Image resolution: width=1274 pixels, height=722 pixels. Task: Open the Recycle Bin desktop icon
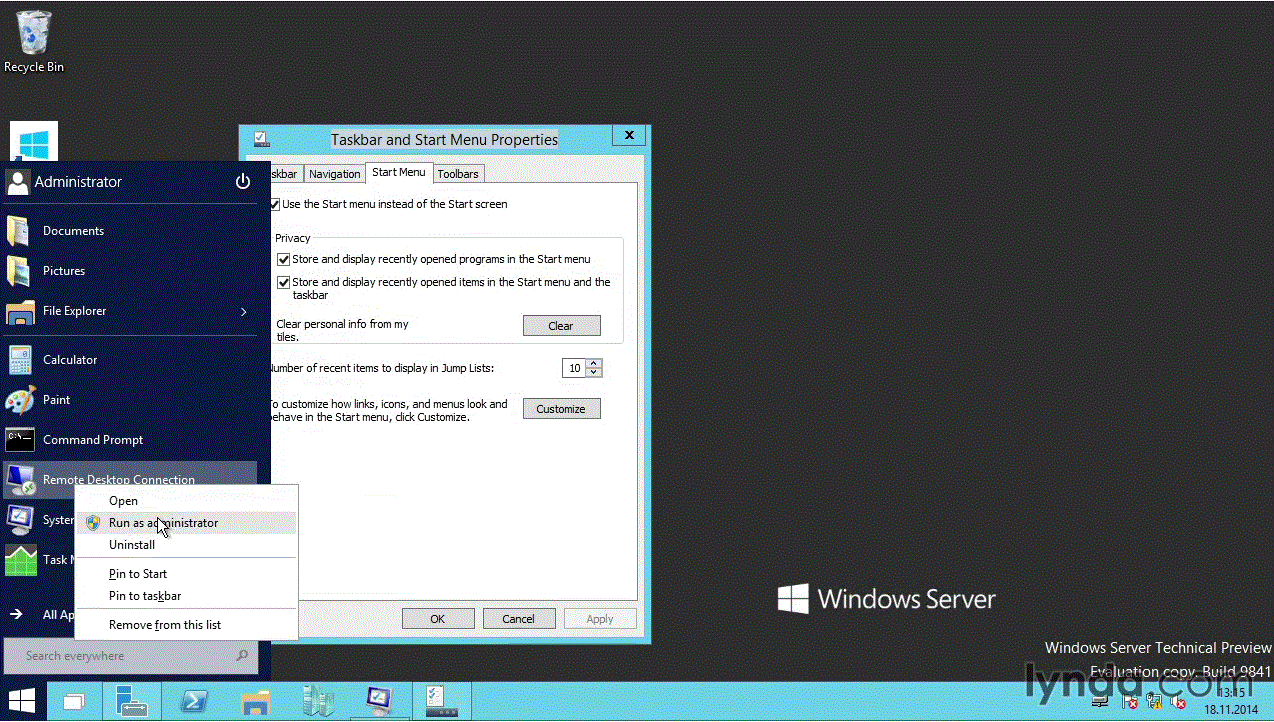33,40
